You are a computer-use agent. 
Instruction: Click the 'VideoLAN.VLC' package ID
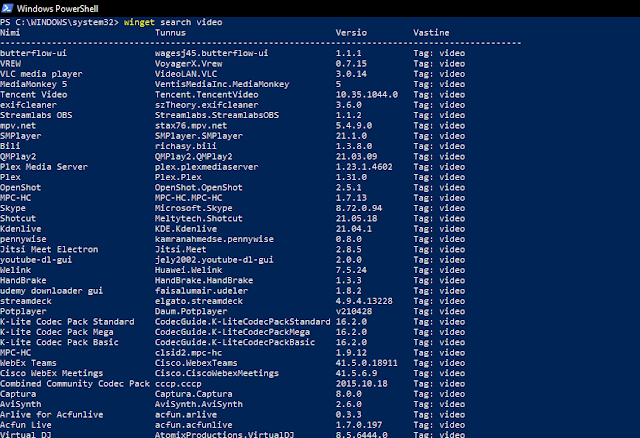coord(186,74)
